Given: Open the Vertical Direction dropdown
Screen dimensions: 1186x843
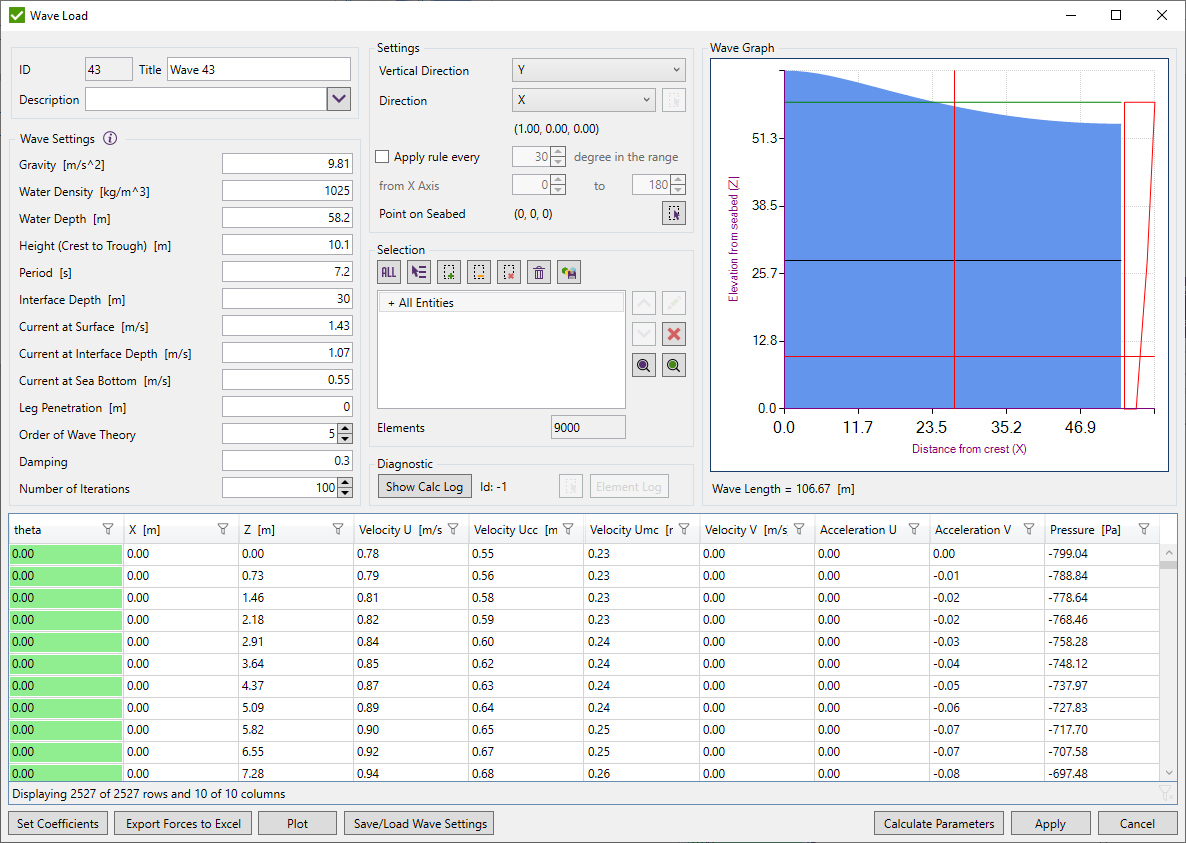Looking at the screenshot, I should point(677,70).
